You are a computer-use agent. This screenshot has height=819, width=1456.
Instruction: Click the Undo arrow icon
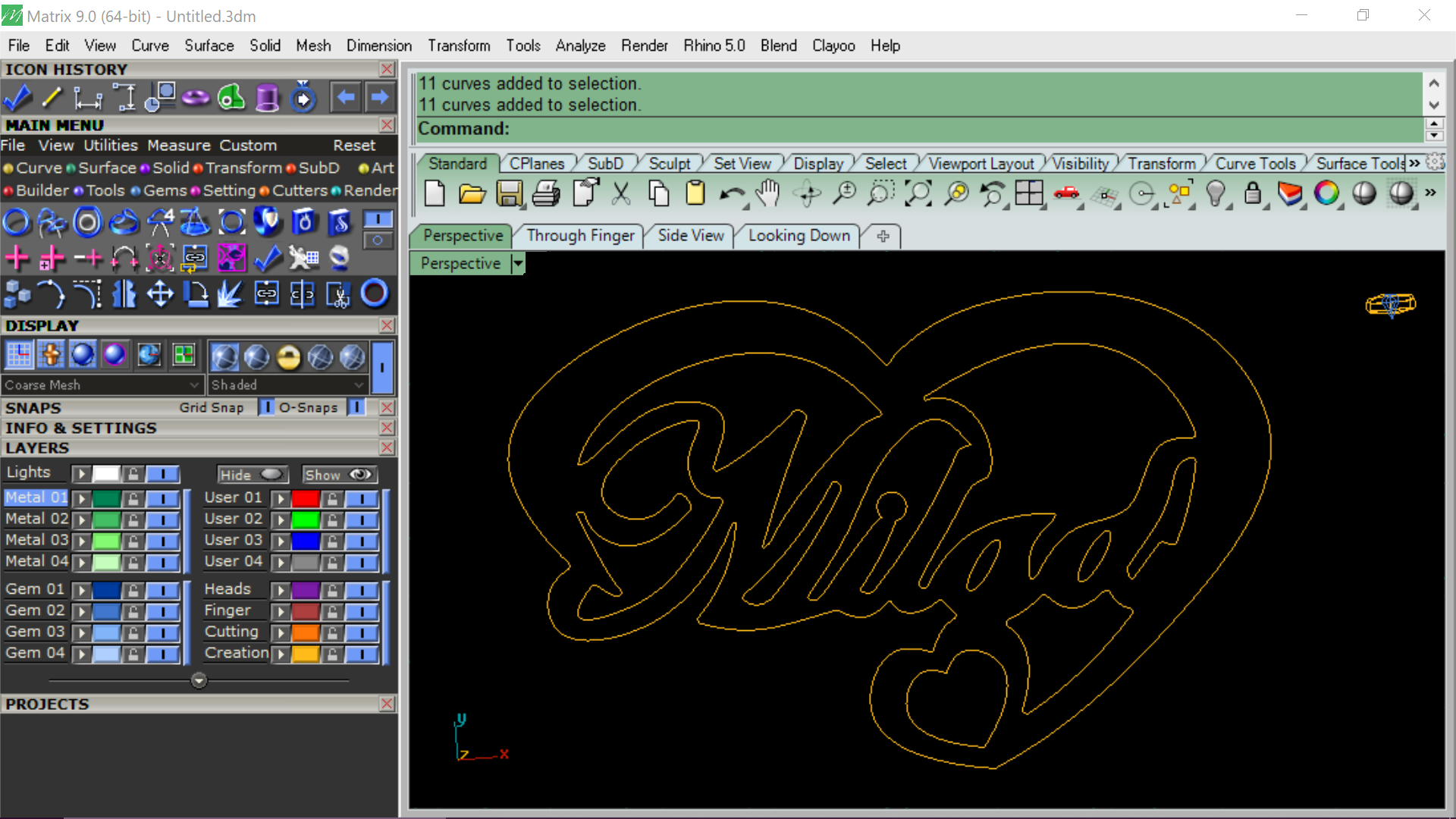point(732,195)
